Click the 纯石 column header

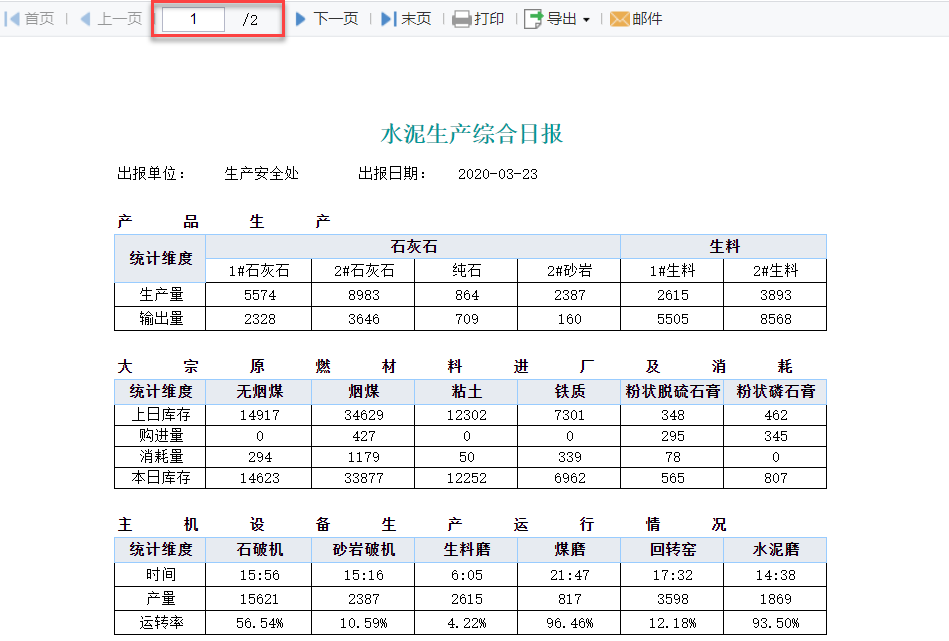[466, 271]
